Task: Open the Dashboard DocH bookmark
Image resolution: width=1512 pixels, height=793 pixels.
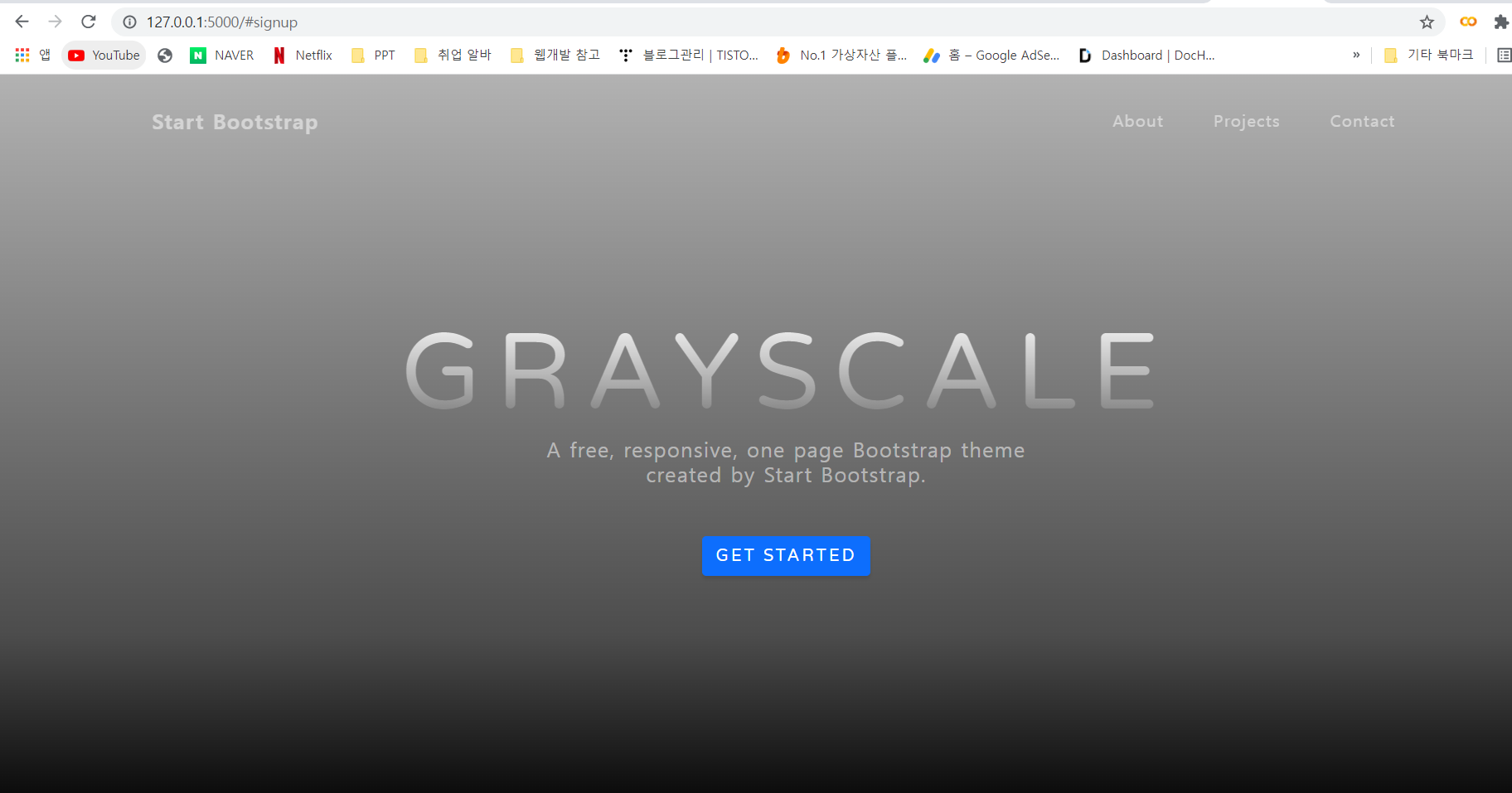Action: coord(1146,55)
